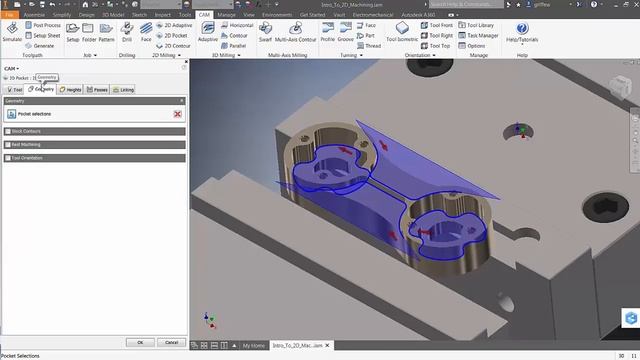Set Tool Front orientation
Image resolution: width=640 pixels, height=360 pixels.
pyautogui.click(x=437, y=25)
